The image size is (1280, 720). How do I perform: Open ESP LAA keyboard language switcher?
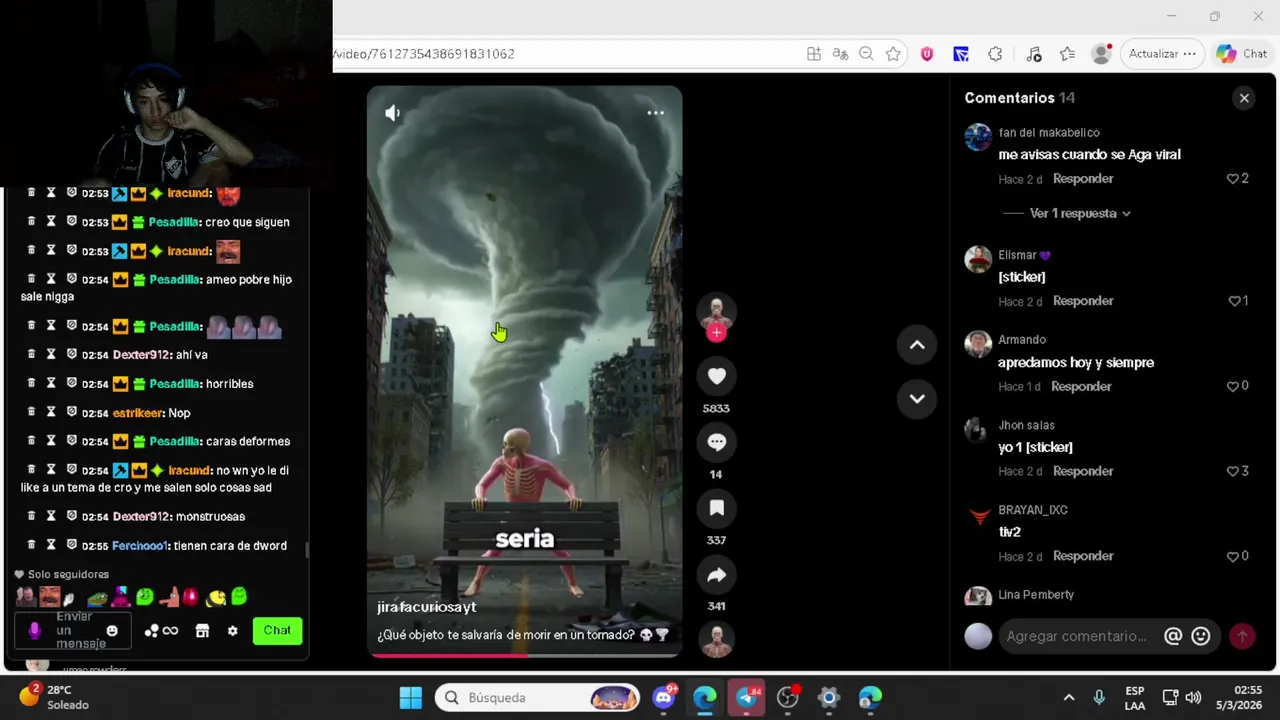pyautogui.click(x=1135, y=697)
